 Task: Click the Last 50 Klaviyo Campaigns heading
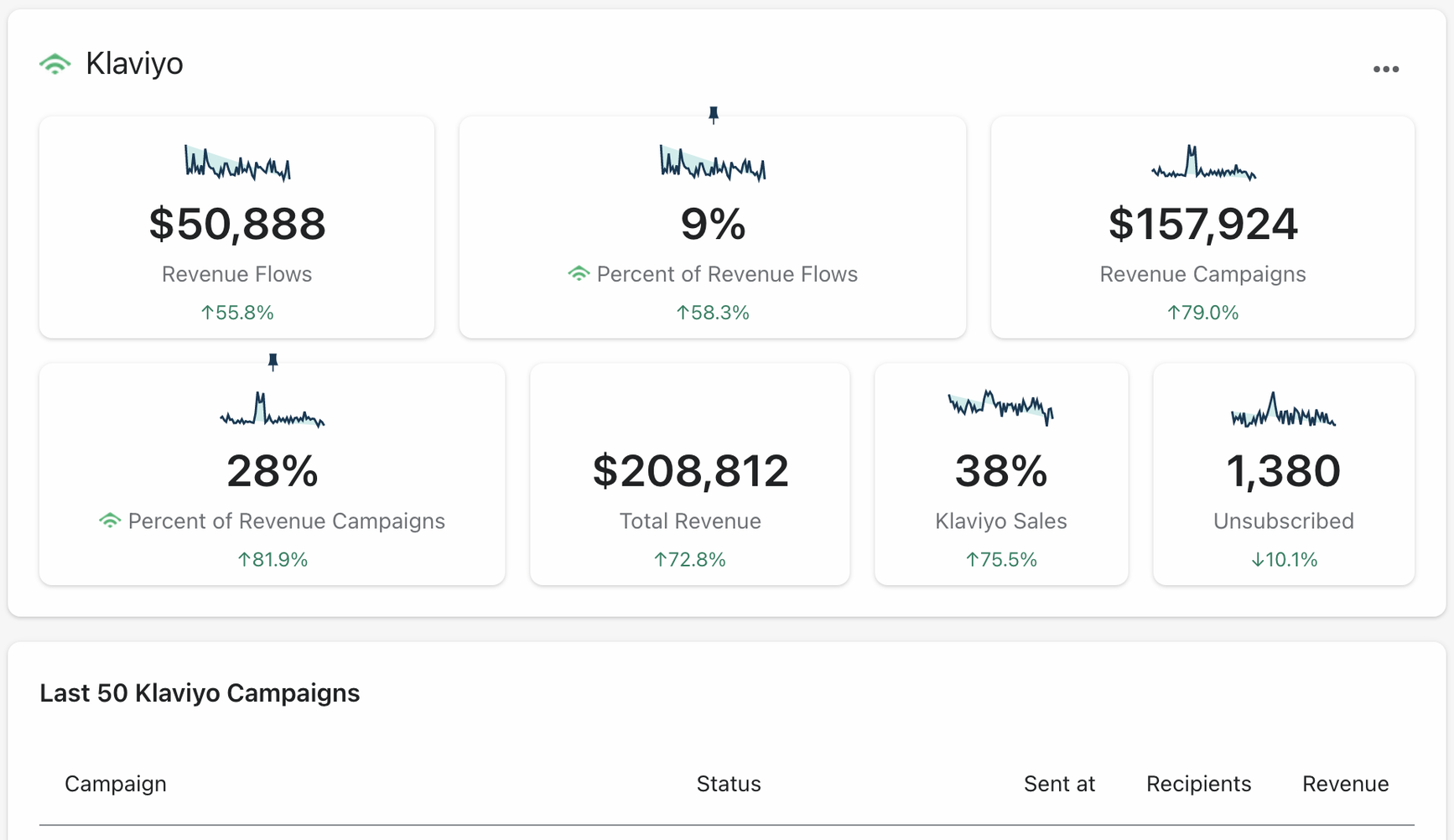point(200,693)
